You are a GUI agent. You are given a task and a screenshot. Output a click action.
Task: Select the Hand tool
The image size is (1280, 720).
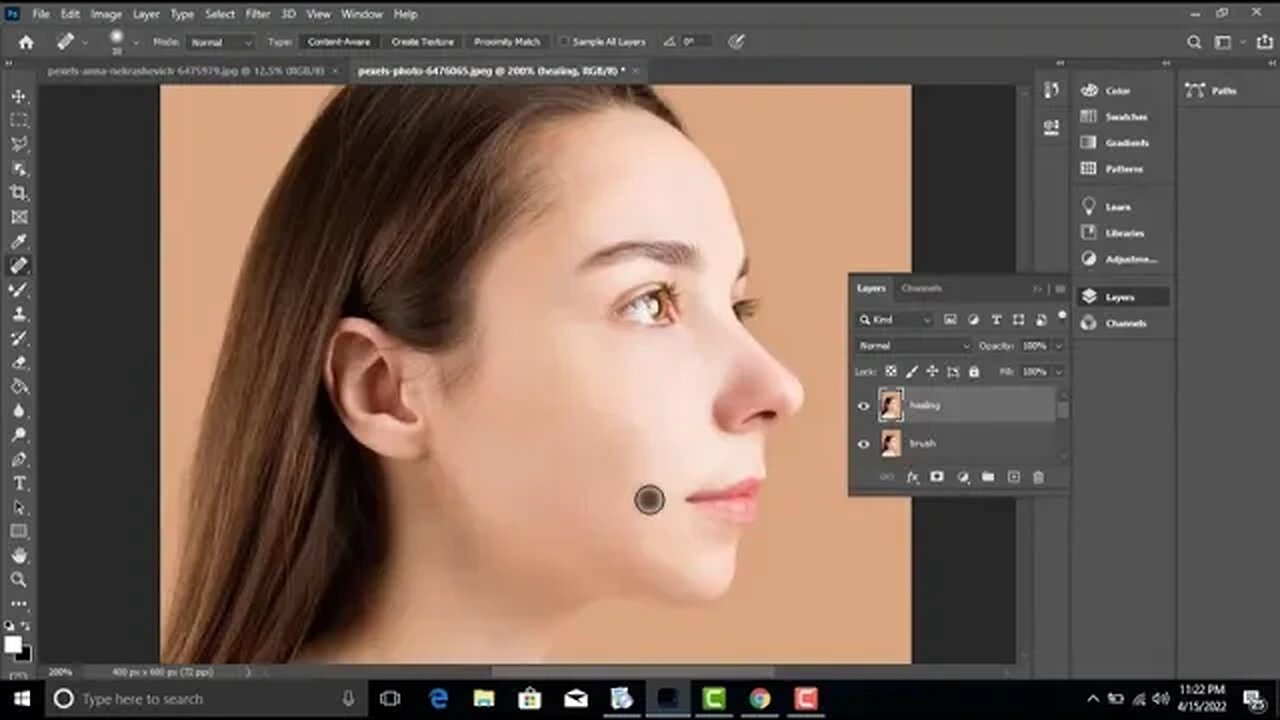click(19, 555)
